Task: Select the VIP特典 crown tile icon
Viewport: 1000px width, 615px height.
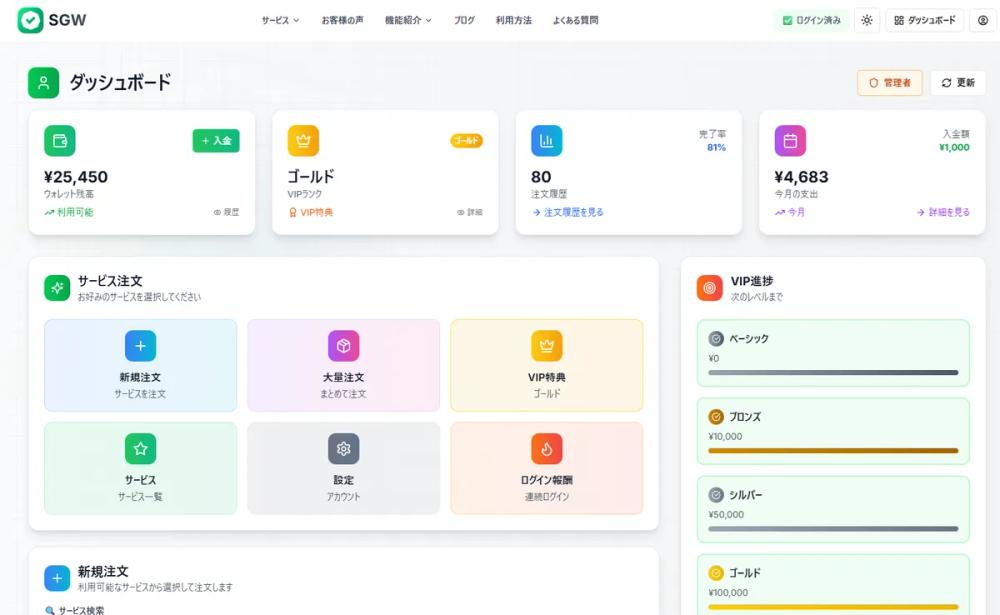Action: pos(547,346)
